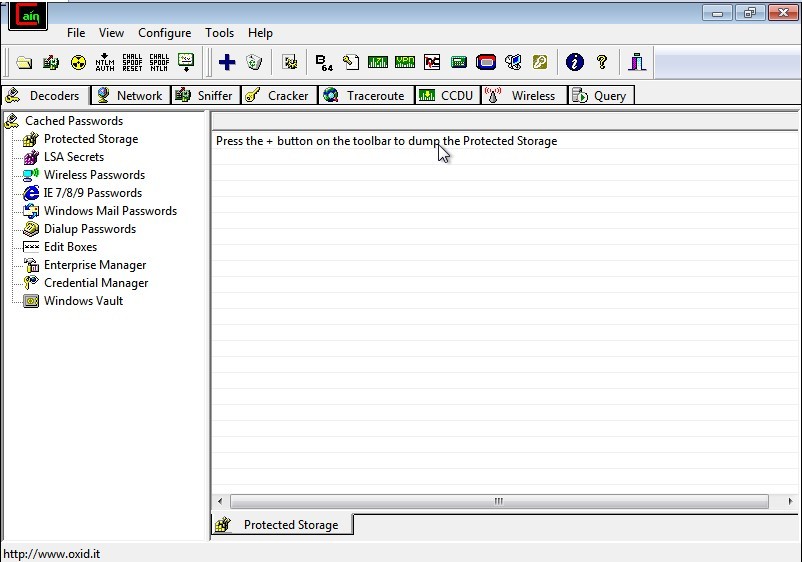This screenshot has height=562, width=802.
Task: Select Dialup Passwords in the tree
Action: click(x=90, y=229)
